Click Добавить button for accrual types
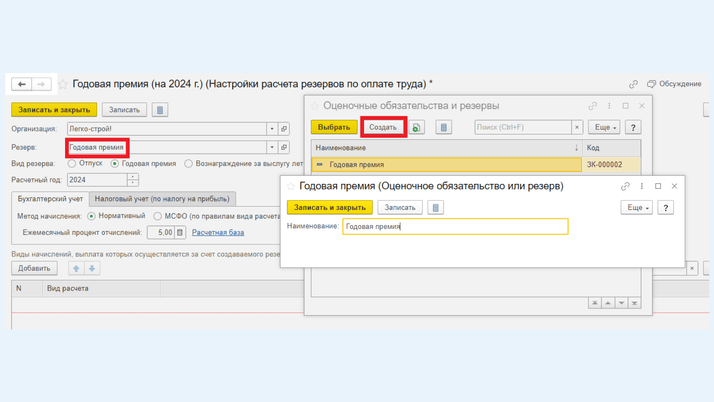The height and width of the screenshot is (402, 714). click(34, 268)
